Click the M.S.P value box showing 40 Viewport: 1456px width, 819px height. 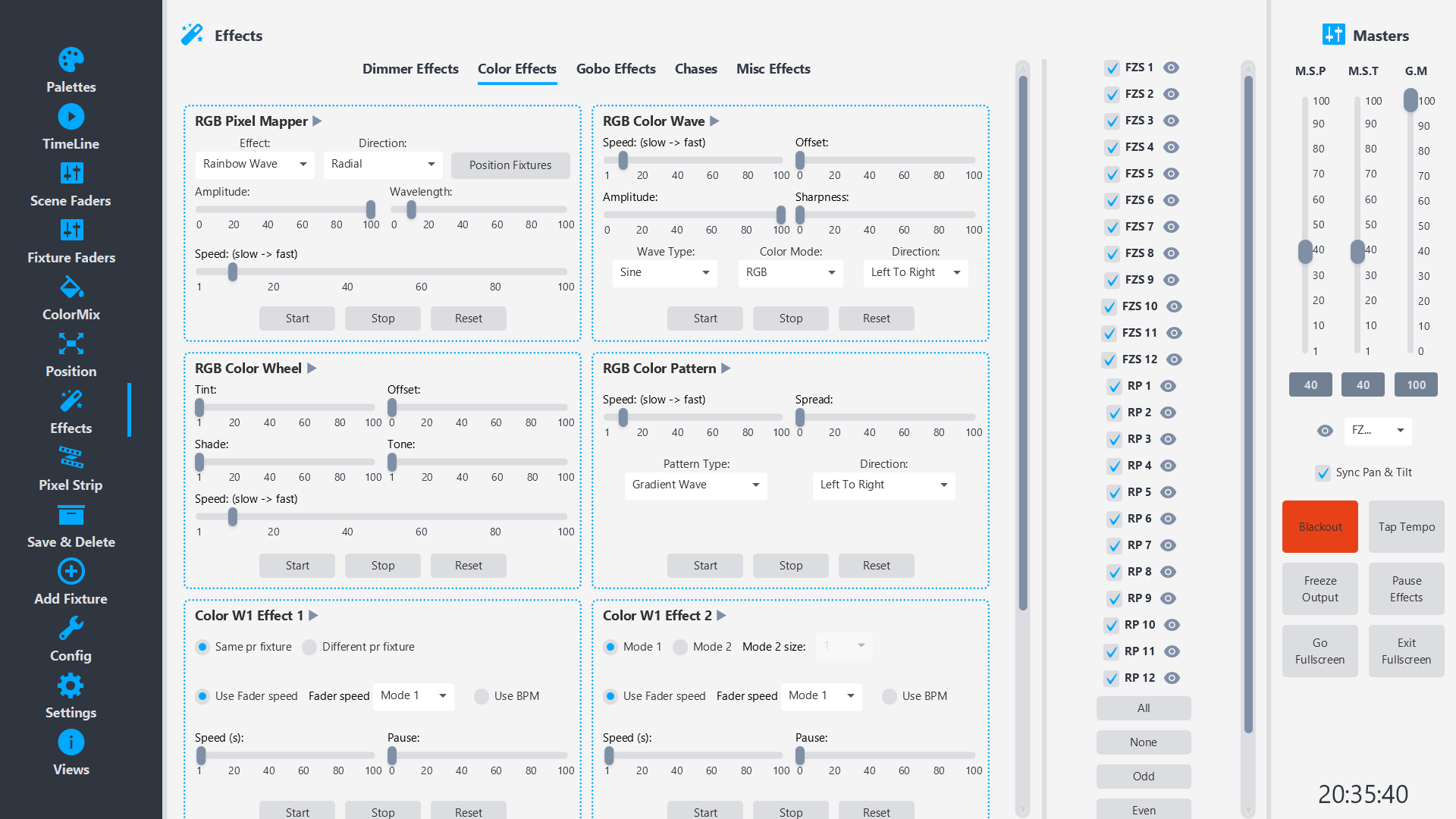(1310, 385)
